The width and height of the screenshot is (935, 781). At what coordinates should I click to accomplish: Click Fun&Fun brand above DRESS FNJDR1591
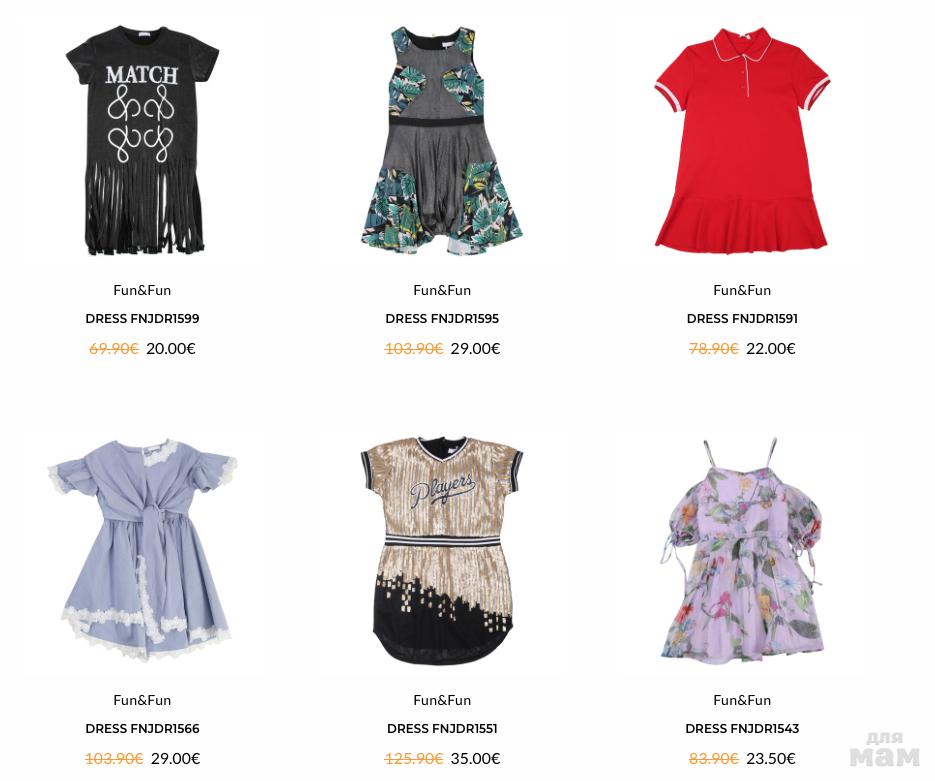tap(742, 290)
